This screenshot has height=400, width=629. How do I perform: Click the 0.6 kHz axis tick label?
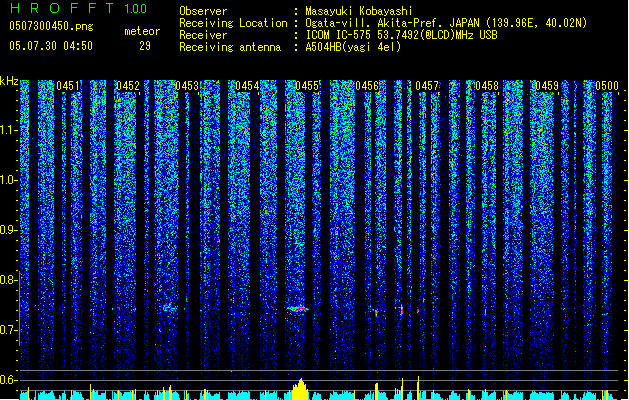(x=8, y=380)
